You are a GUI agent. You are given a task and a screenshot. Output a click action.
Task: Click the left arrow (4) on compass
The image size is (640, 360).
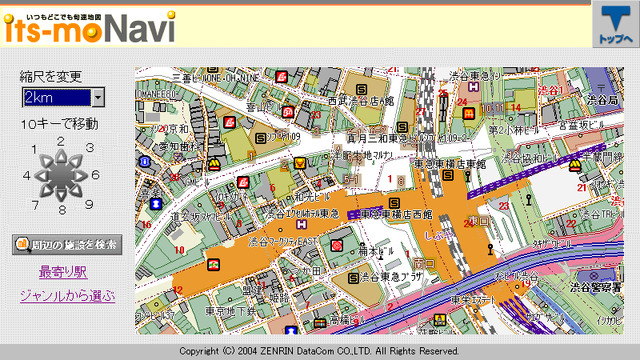point(41,176)
